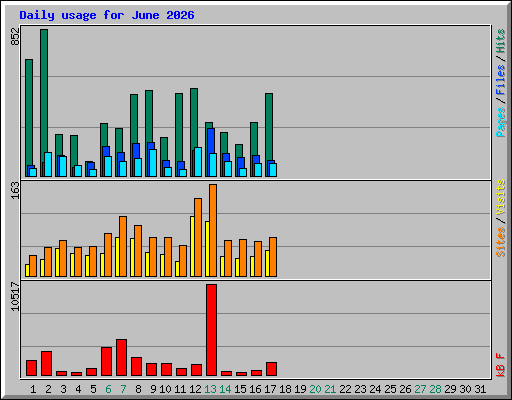The height and width of the screenshot is (400, 512).
Task: Click day 18 on the x-axis
Action: (x=285, y=389)
